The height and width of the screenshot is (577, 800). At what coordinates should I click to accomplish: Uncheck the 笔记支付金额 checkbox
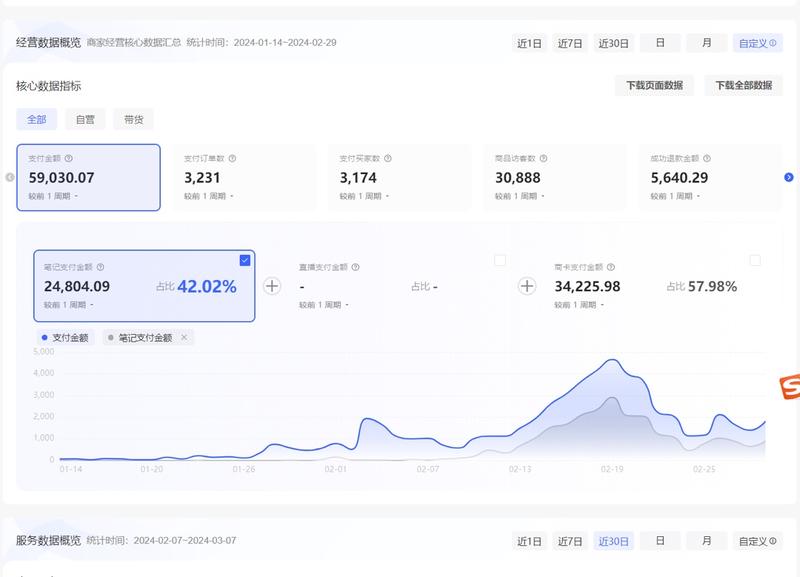pyautogui.click(x=245, y=260)
